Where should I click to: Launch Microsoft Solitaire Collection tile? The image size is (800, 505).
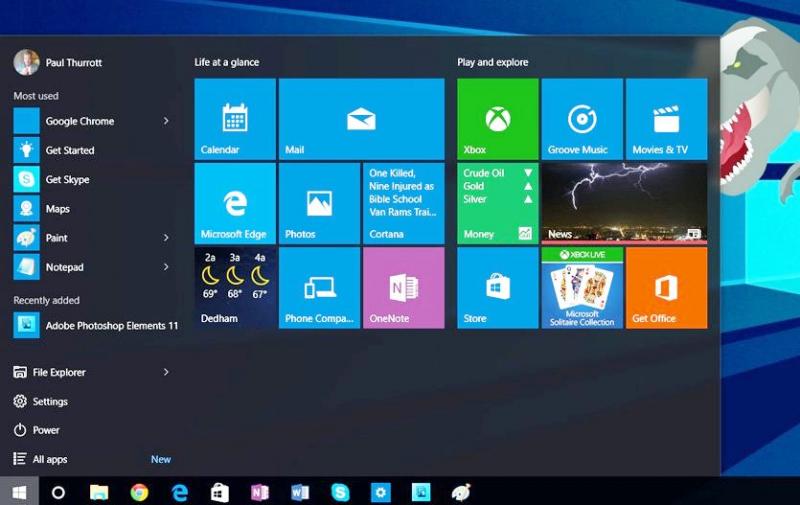582,288
